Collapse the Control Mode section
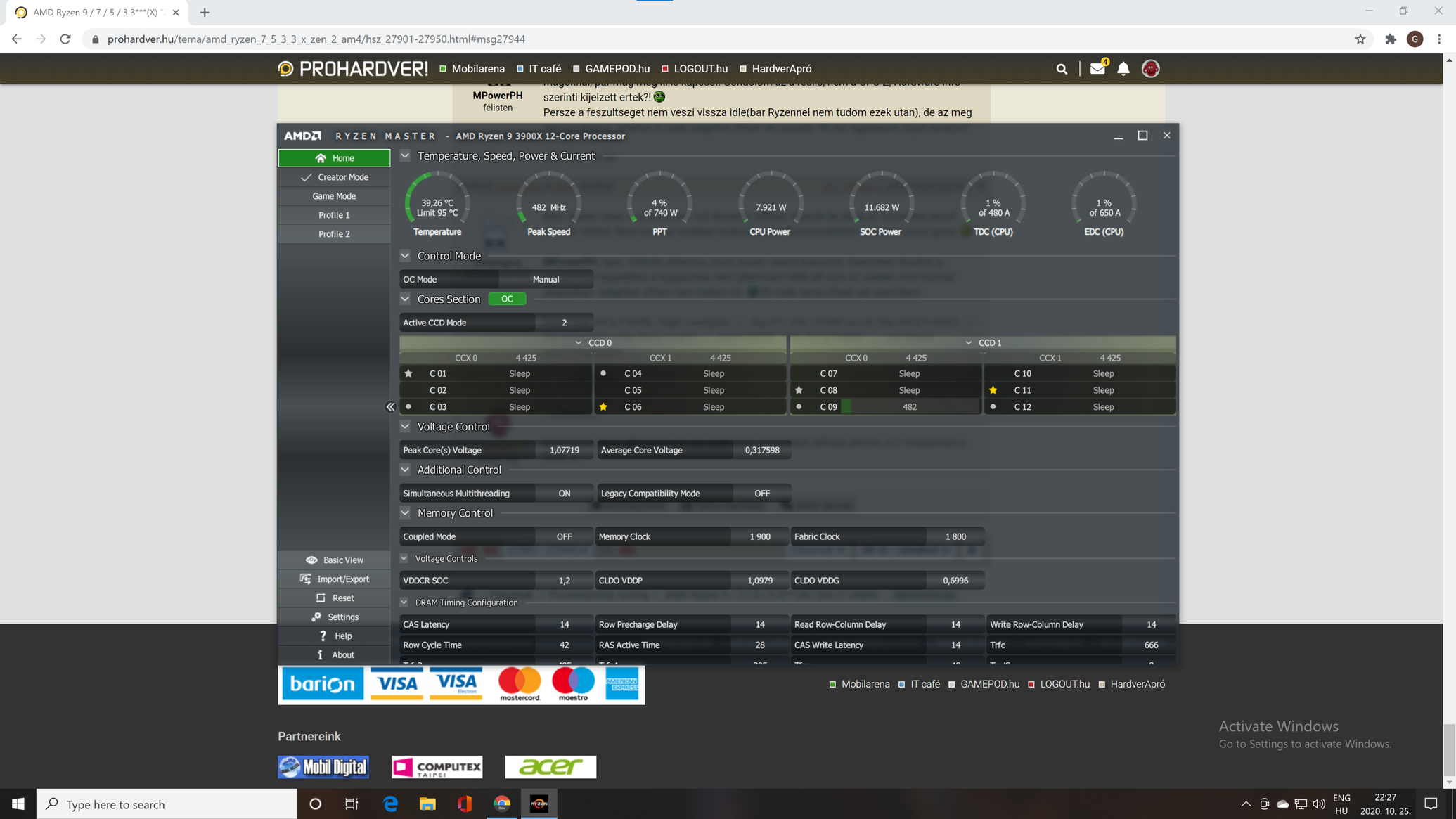This screenshot has height=819, width=1456. click(405, 256)
